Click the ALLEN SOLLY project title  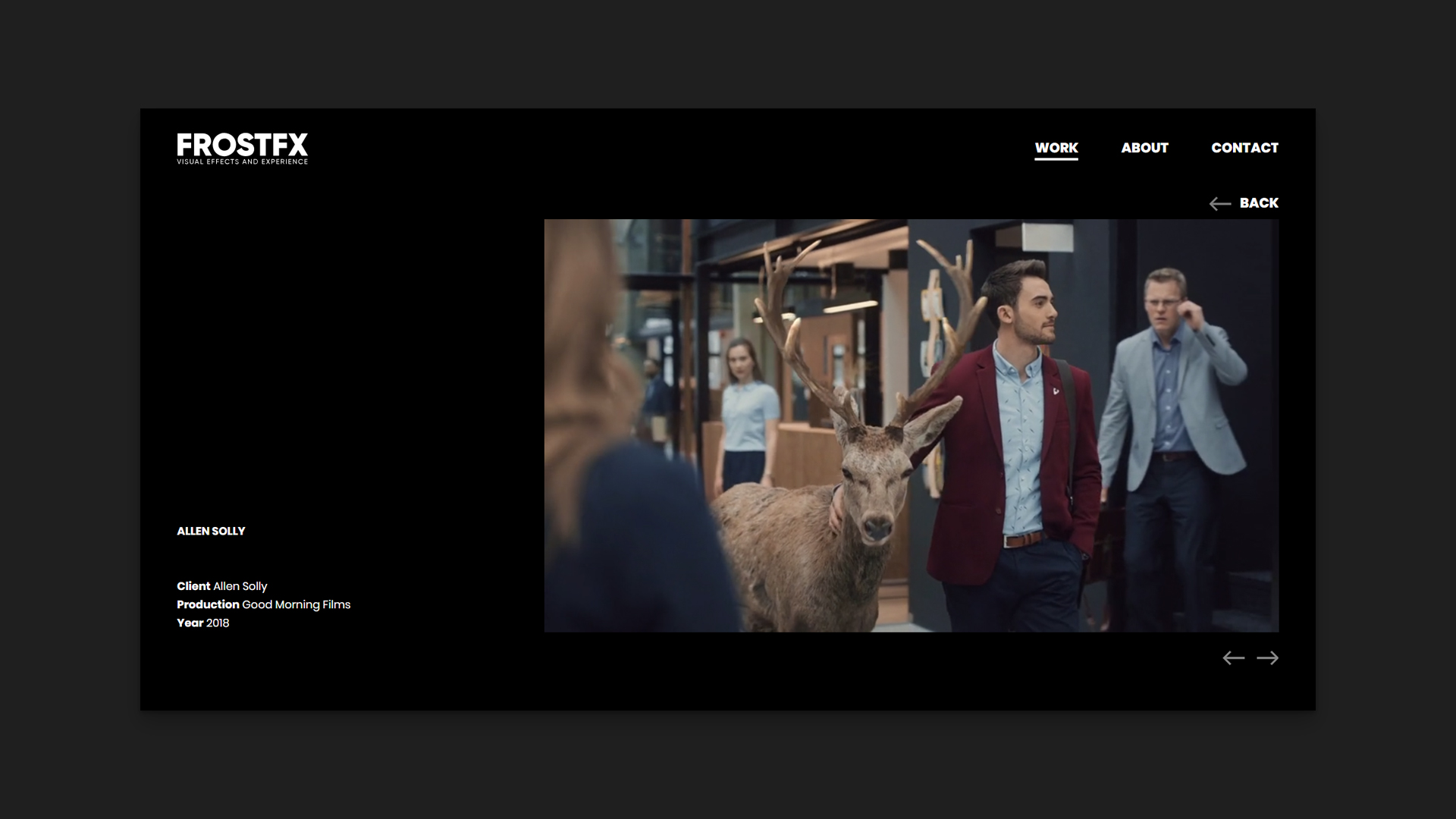tap(211, 531)
